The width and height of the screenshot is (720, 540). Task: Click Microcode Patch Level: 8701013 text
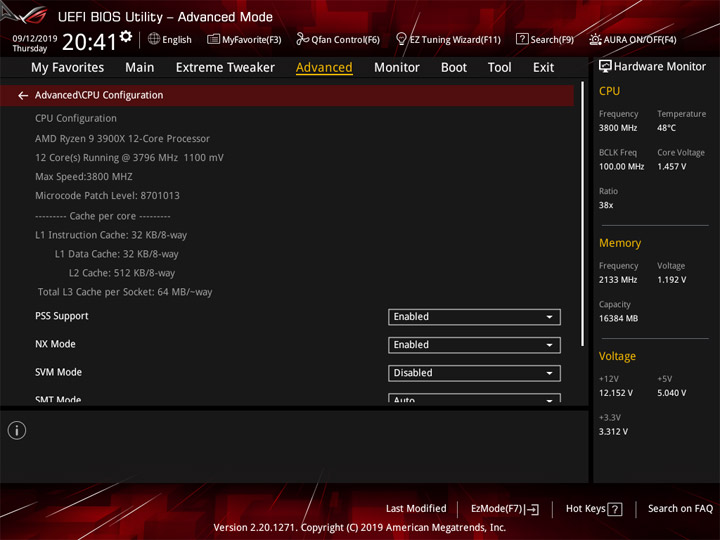(107, 196)
